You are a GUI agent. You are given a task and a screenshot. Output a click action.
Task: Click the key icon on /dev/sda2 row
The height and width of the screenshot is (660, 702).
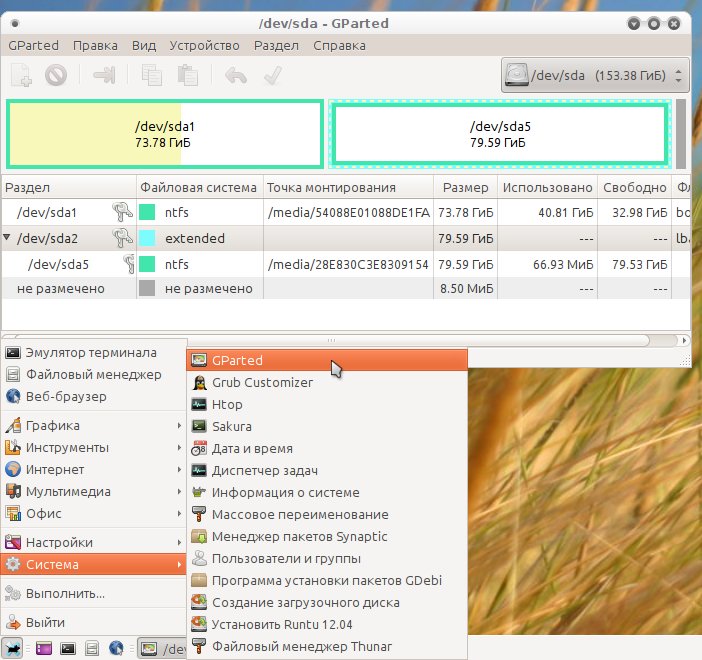[x=122, y=238]
